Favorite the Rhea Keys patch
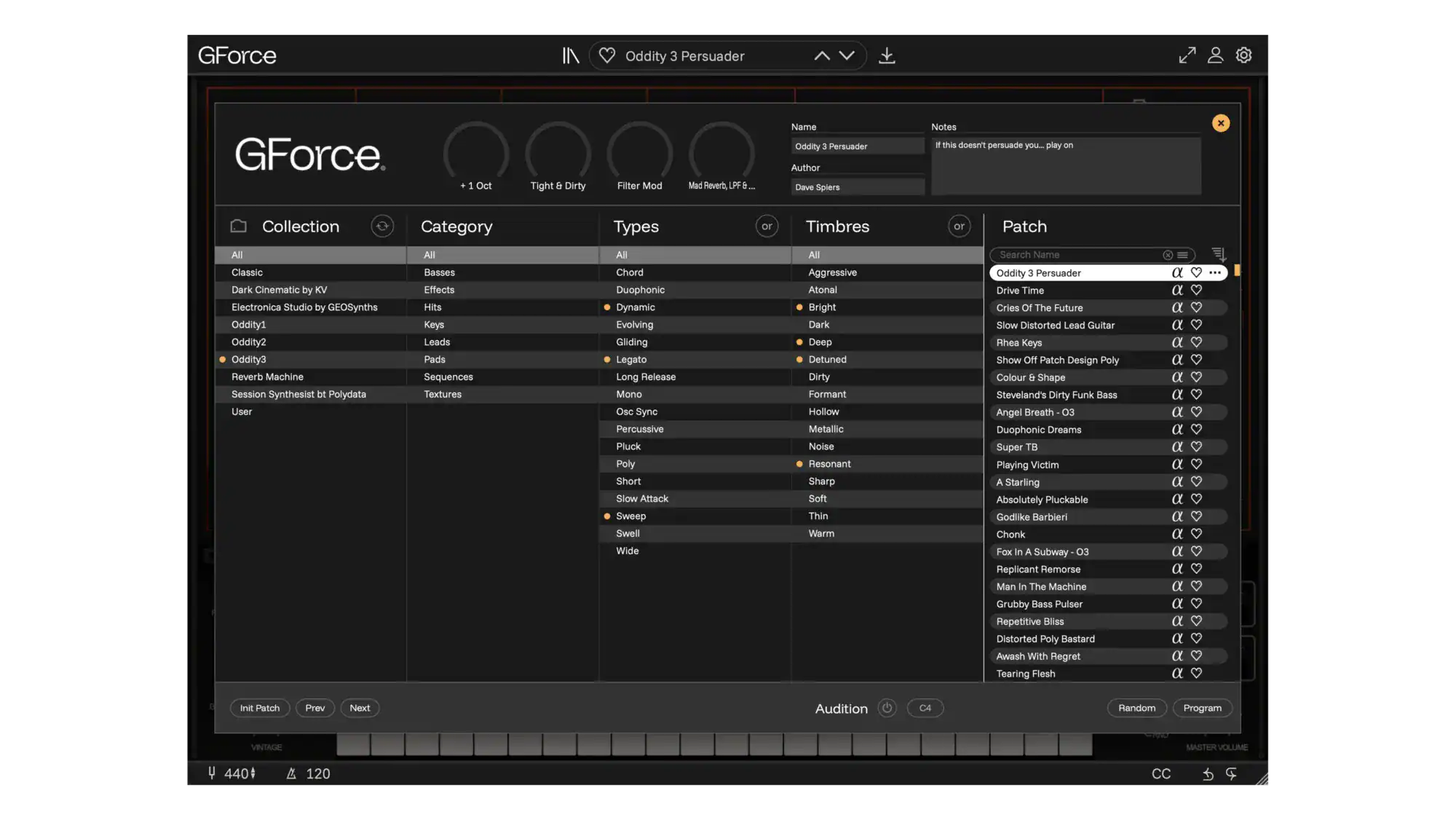 point(1196,342)
